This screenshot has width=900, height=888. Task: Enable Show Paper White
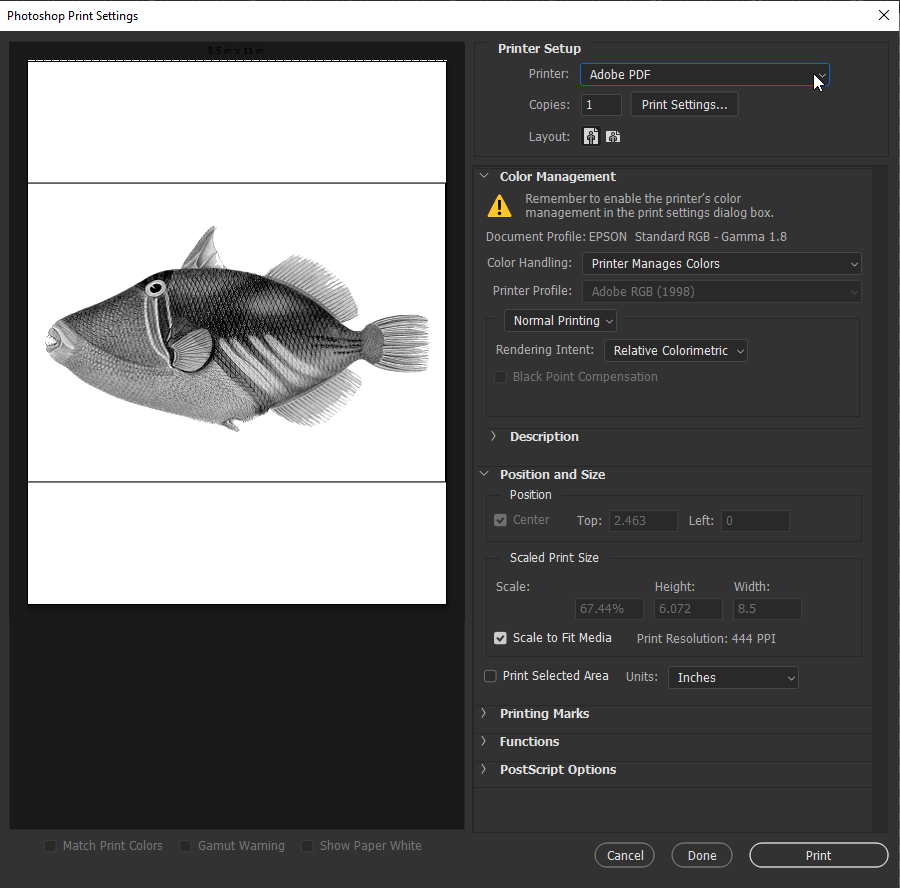307,845
